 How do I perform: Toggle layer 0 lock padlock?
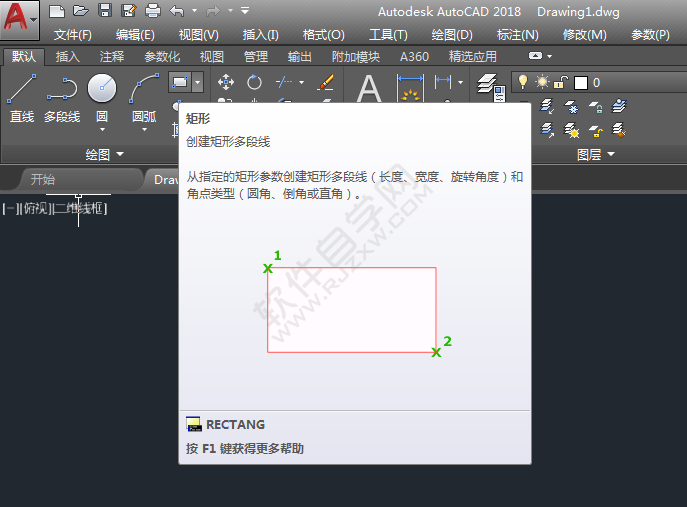click(561, 82)
